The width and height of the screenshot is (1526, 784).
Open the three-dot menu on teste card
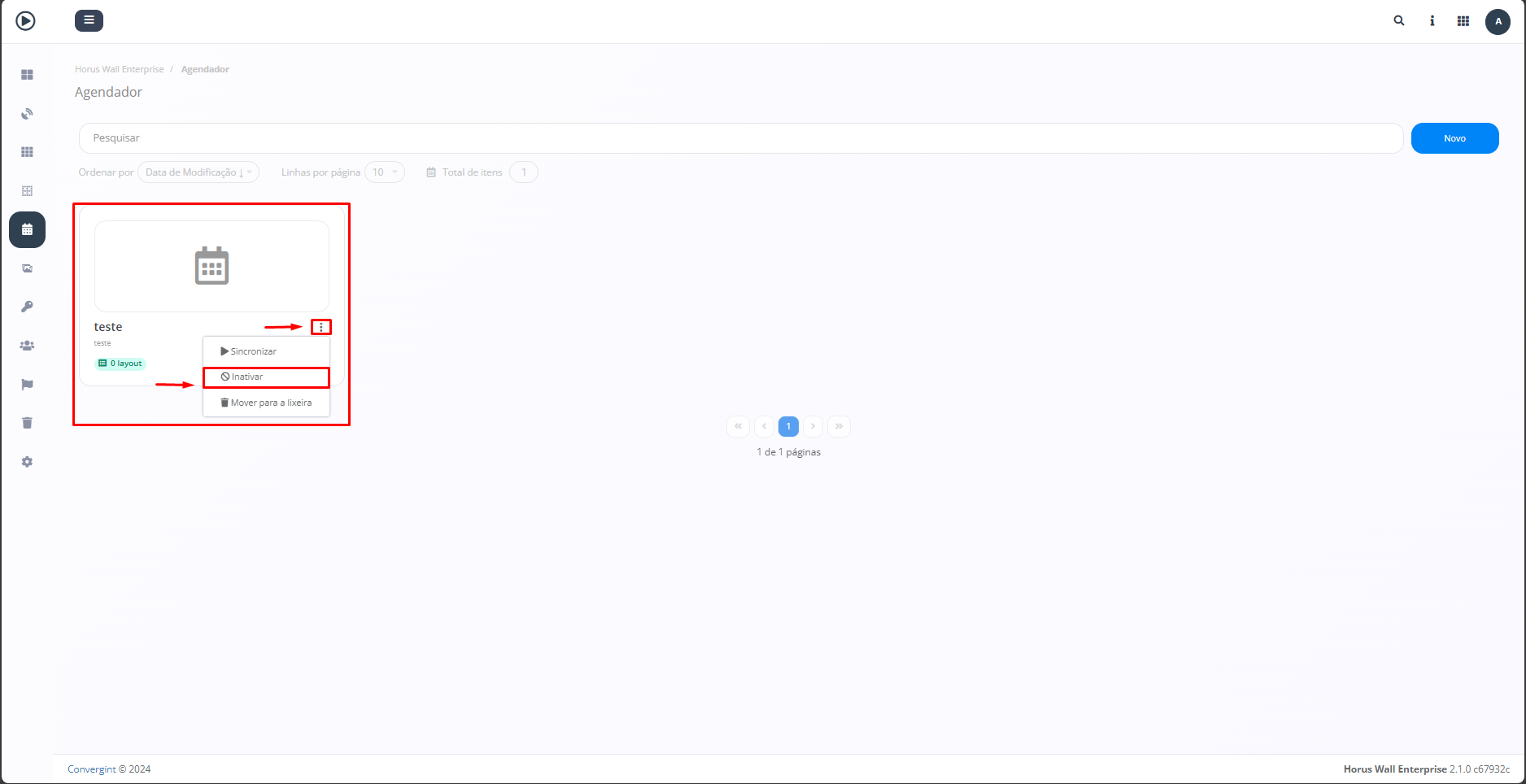coord(321,328)
